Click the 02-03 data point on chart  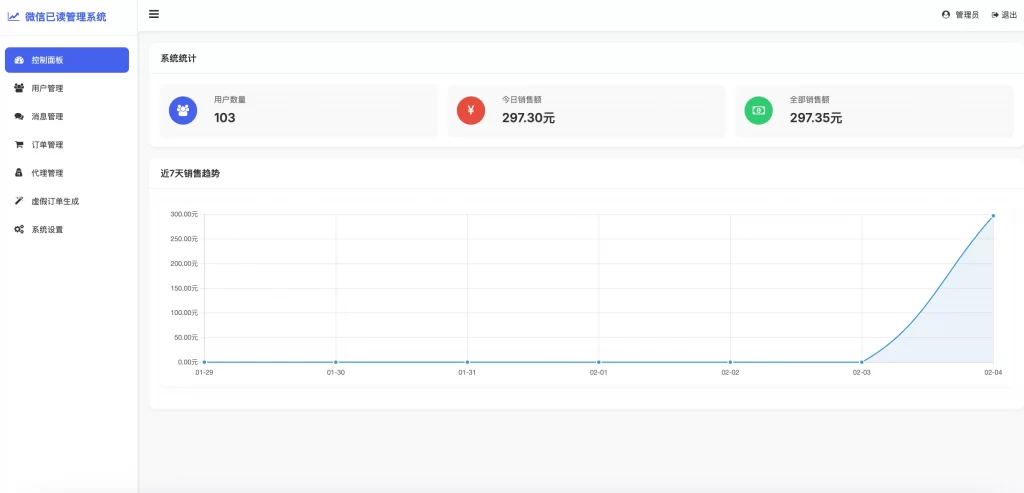pos(861,362)
